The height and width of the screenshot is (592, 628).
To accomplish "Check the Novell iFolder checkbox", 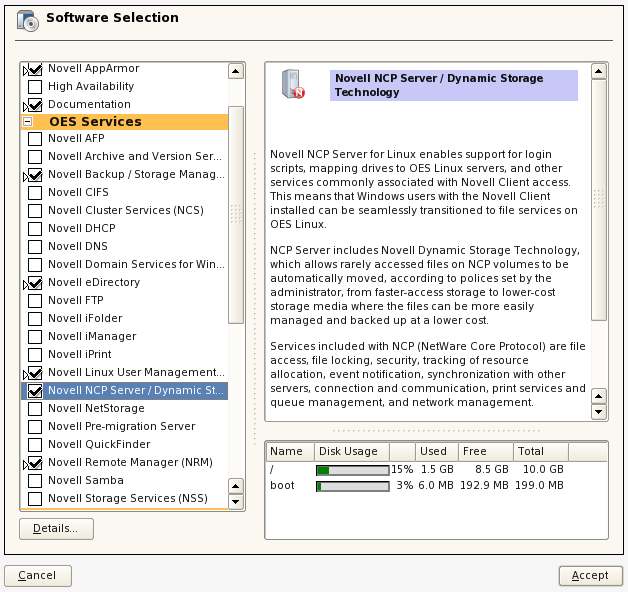I will coord(35,319).
